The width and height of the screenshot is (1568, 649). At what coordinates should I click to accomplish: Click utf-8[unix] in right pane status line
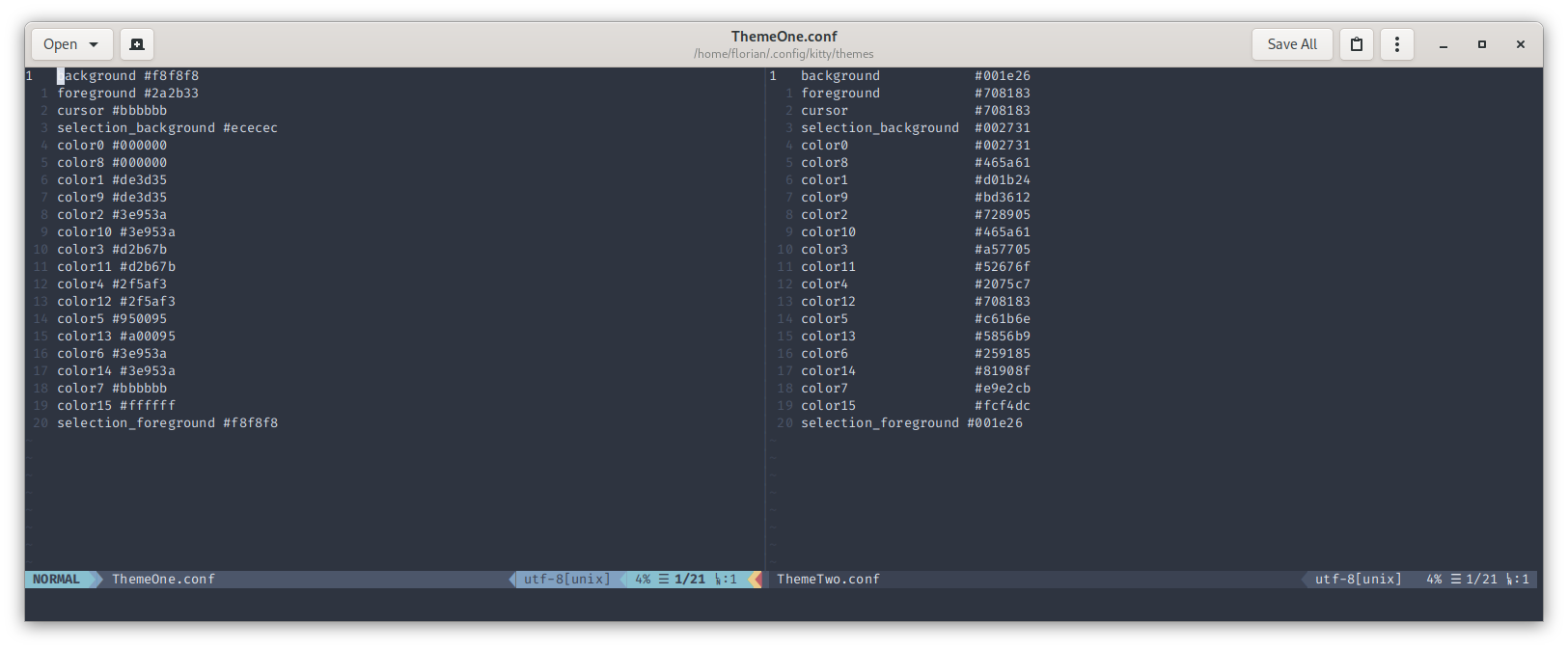(x=1359, y=580)
